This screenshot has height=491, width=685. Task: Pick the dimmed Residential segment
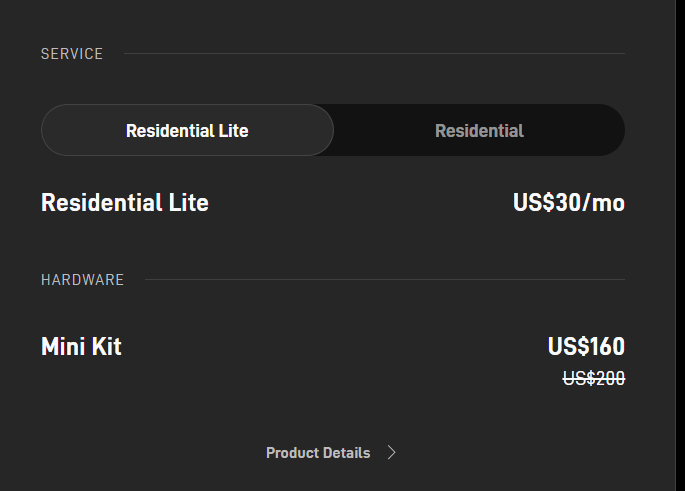pyautogui.click(x=479, y=131)
